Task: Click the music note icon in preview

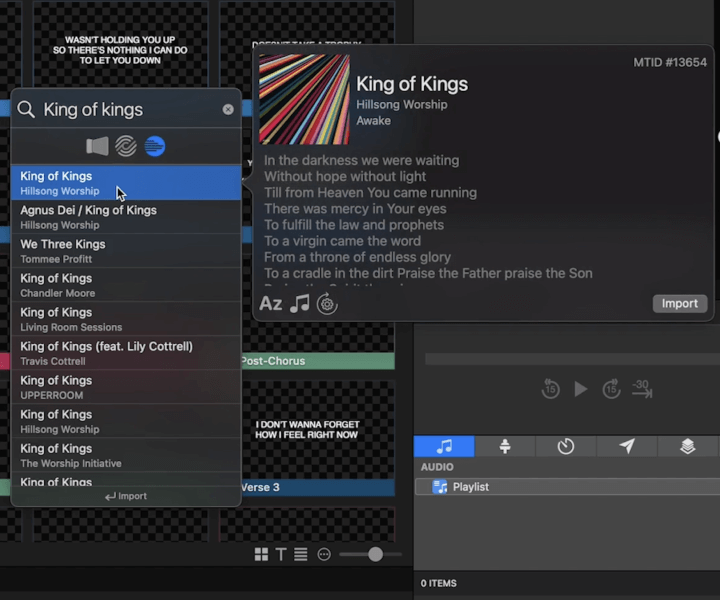Action: coord(300,303)
